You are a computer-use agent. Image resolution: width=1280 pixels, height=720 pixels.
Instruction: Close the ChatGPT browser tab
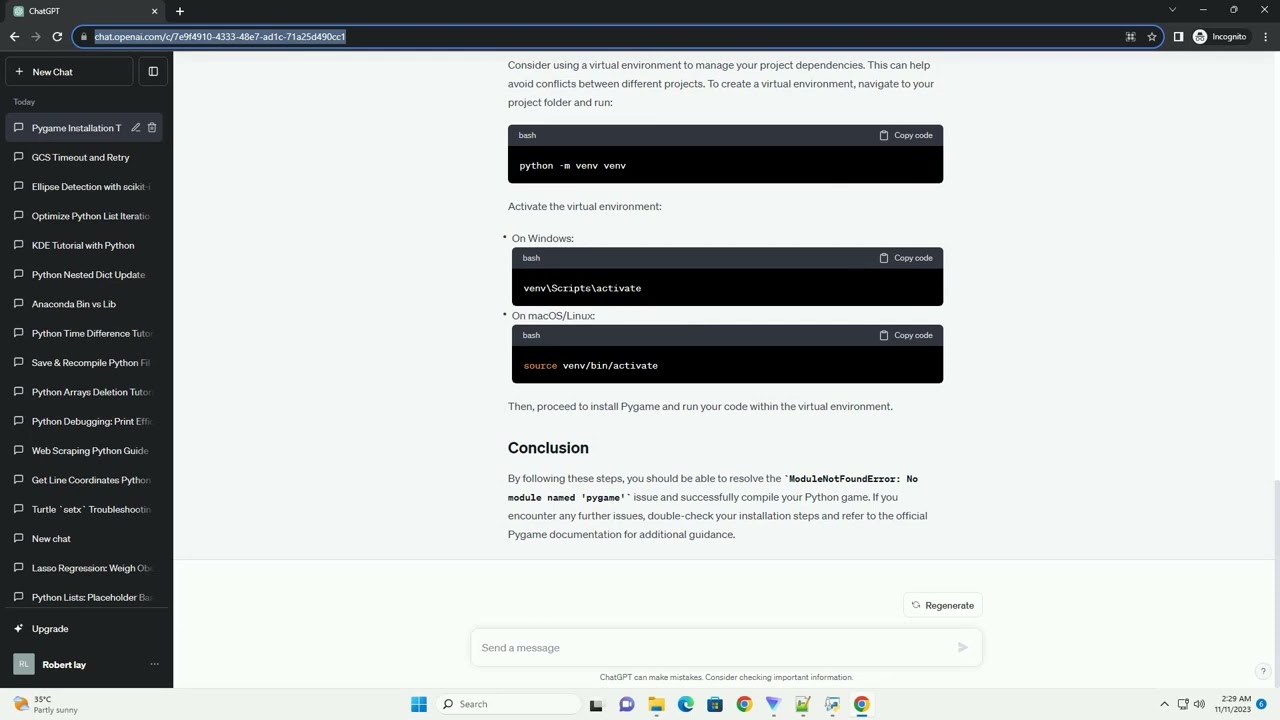[x=154, y=11]
